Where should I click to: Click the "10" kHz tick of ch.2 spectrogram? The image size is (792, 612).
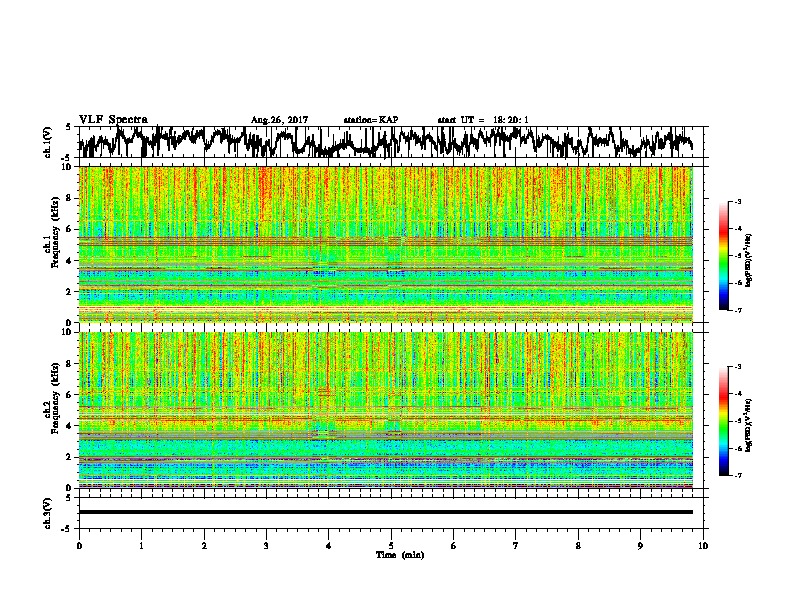pos(67,332)
